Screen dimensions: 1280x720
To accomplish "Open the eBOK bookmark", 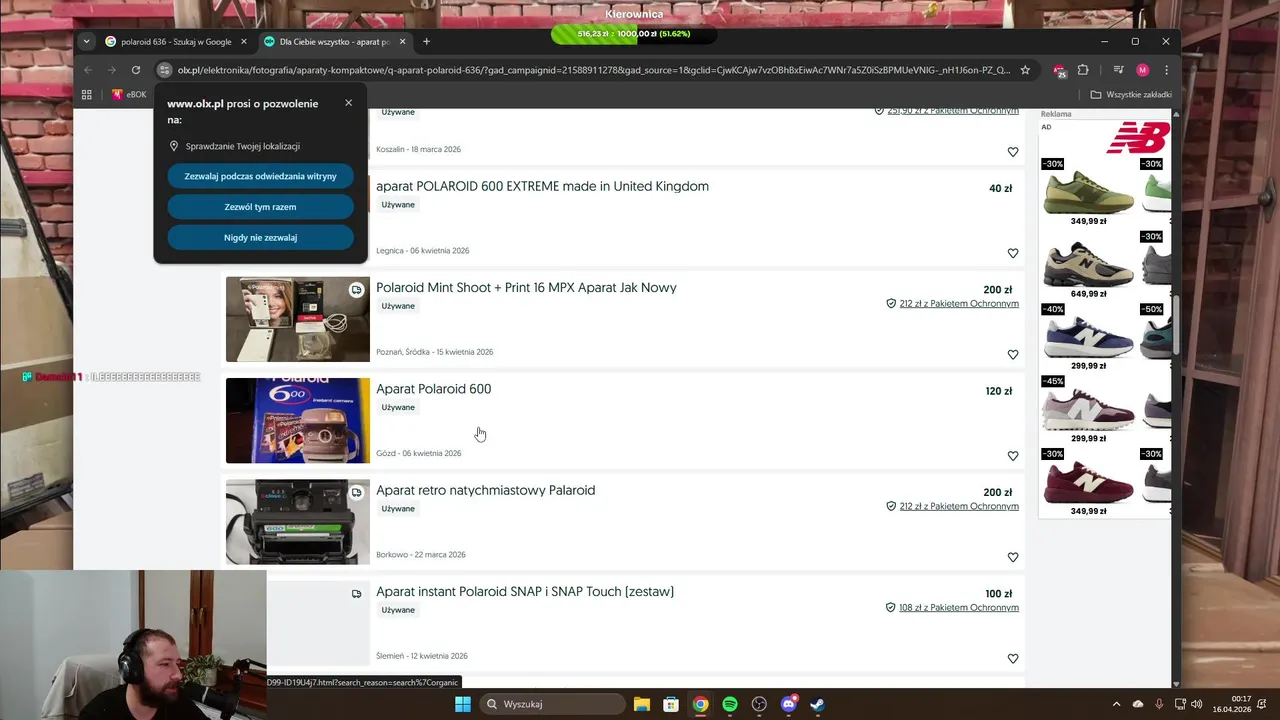I will point(129,94).
